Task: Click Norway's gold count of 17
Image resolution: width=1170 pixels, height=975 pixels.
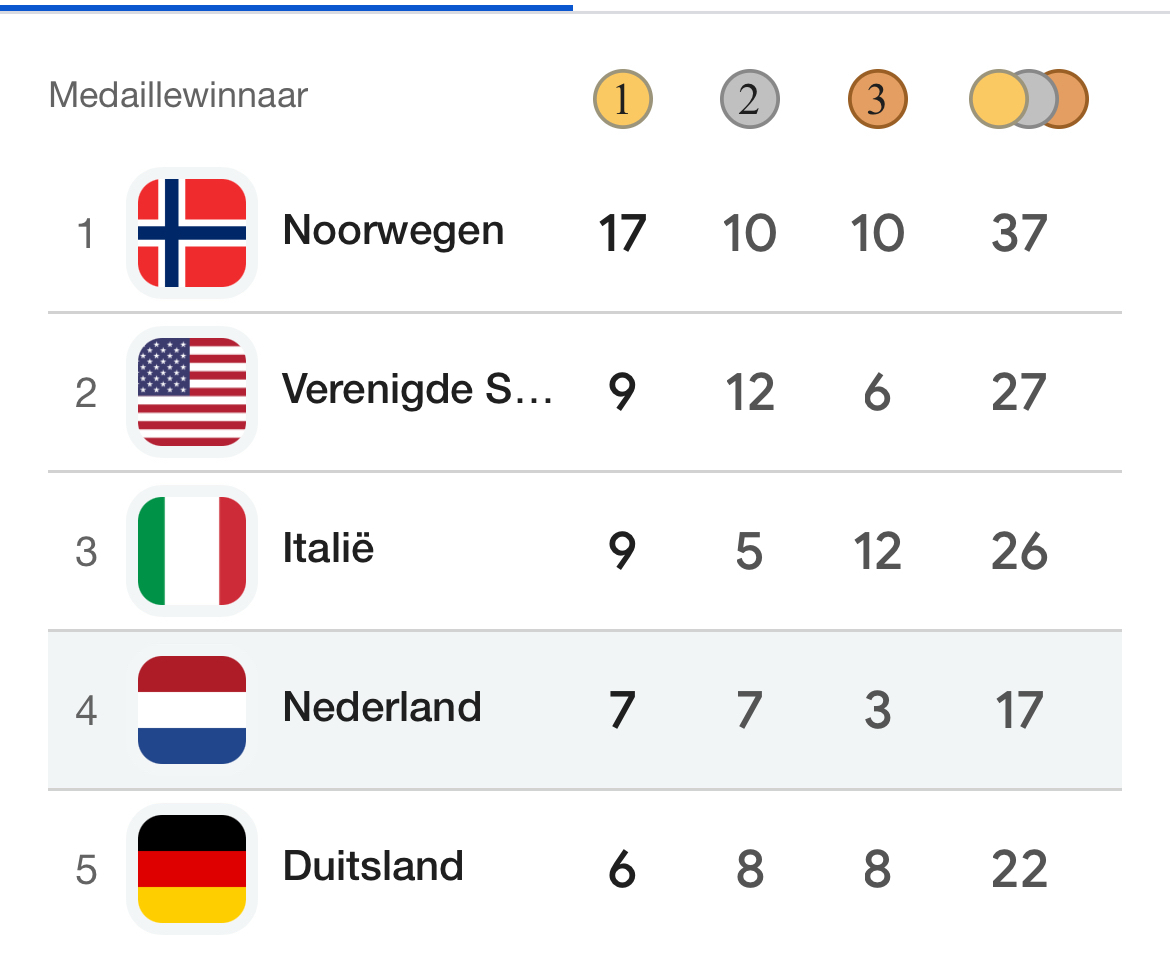Action: [622, 234]
